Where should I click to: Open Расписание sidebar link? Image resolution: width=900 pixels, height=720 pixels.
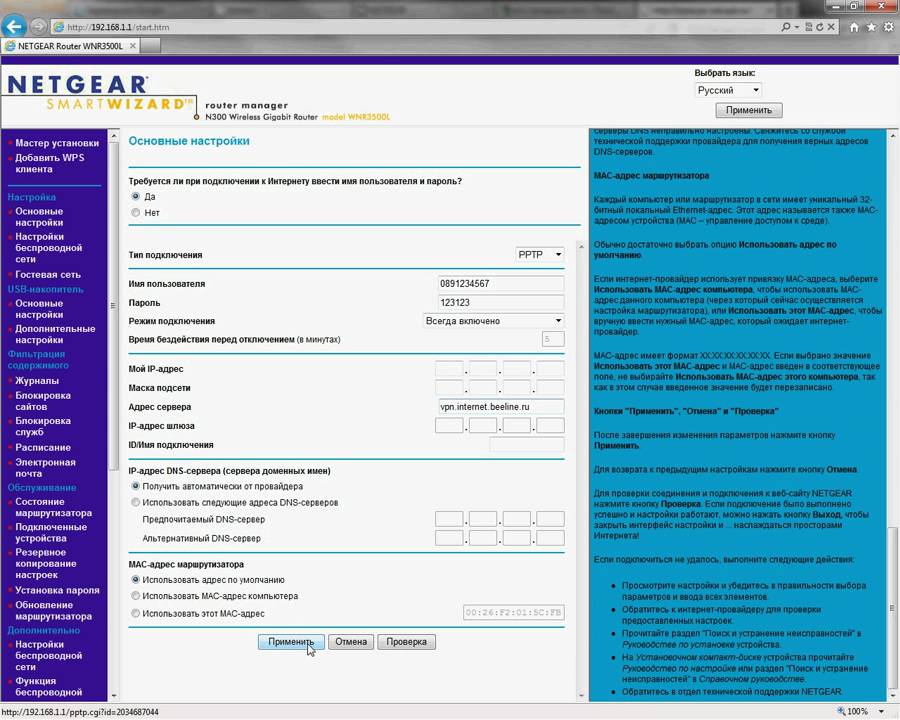(x=43, y=447)
